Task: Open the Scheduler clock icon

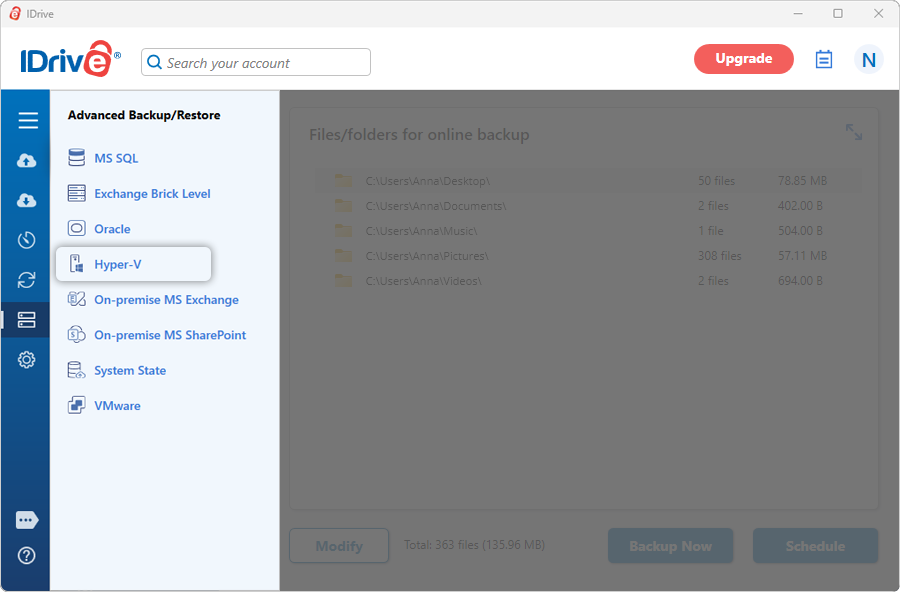Action: [27, 240]
